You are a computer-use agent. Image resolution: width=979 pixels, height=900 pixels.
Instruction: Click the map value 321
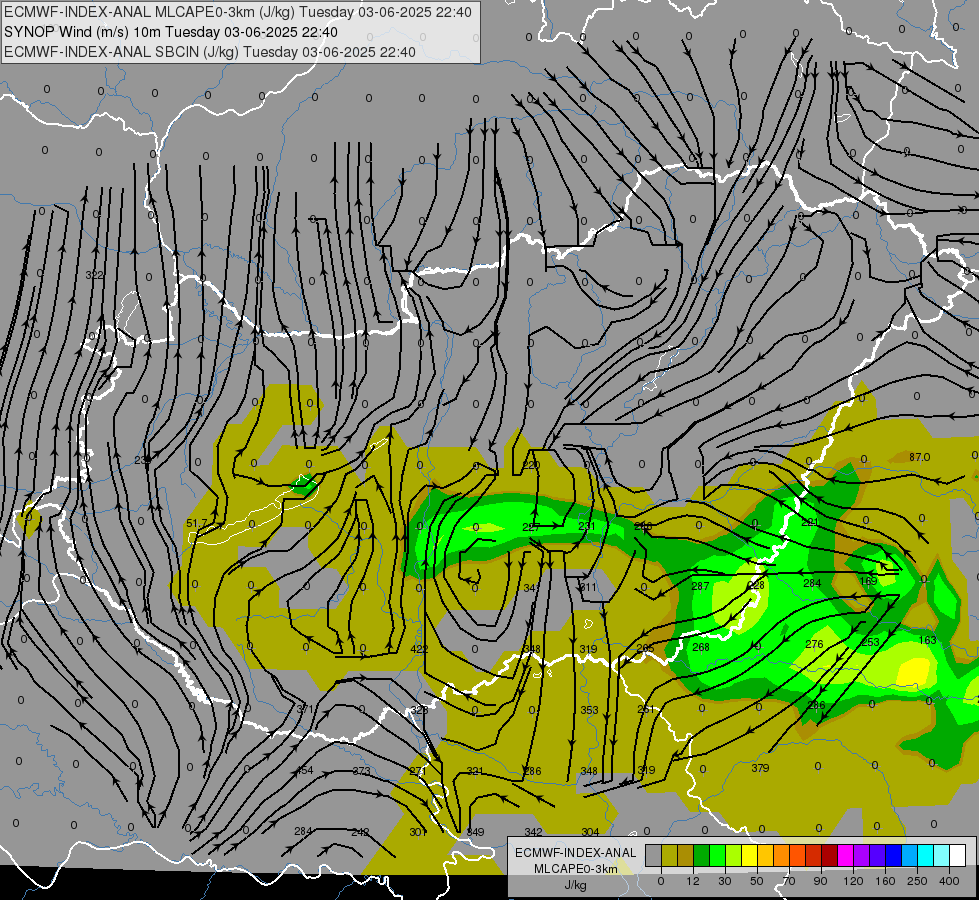coord(475,771)
